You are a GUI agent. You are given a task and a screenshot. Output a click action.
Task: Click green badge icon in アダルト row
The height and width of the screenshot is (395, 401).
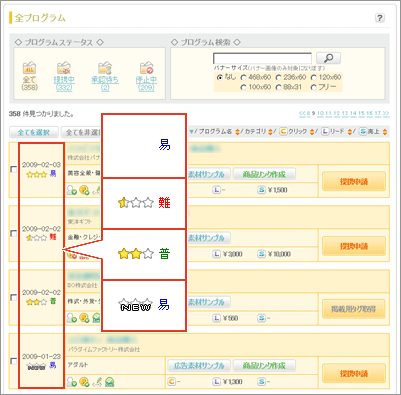pyautogui.click(x=110, y=381)
